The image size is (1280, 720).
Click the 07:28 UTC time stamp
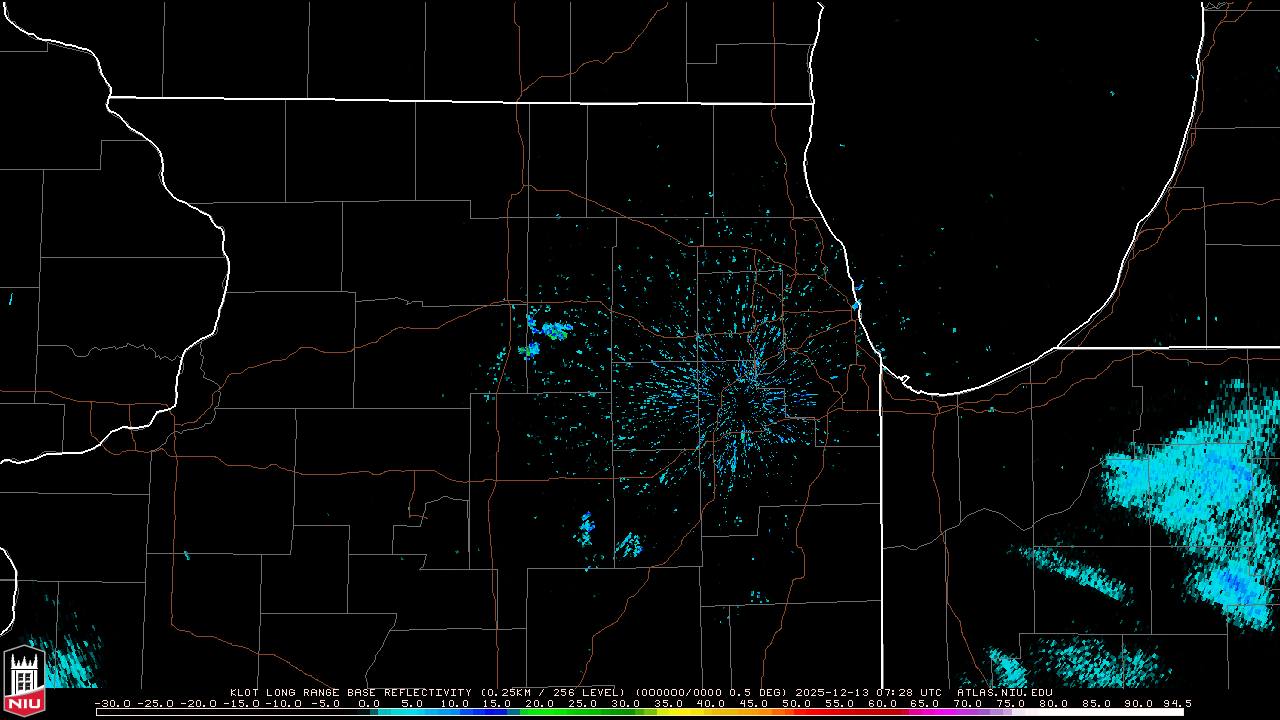click(x=910, y=692)
